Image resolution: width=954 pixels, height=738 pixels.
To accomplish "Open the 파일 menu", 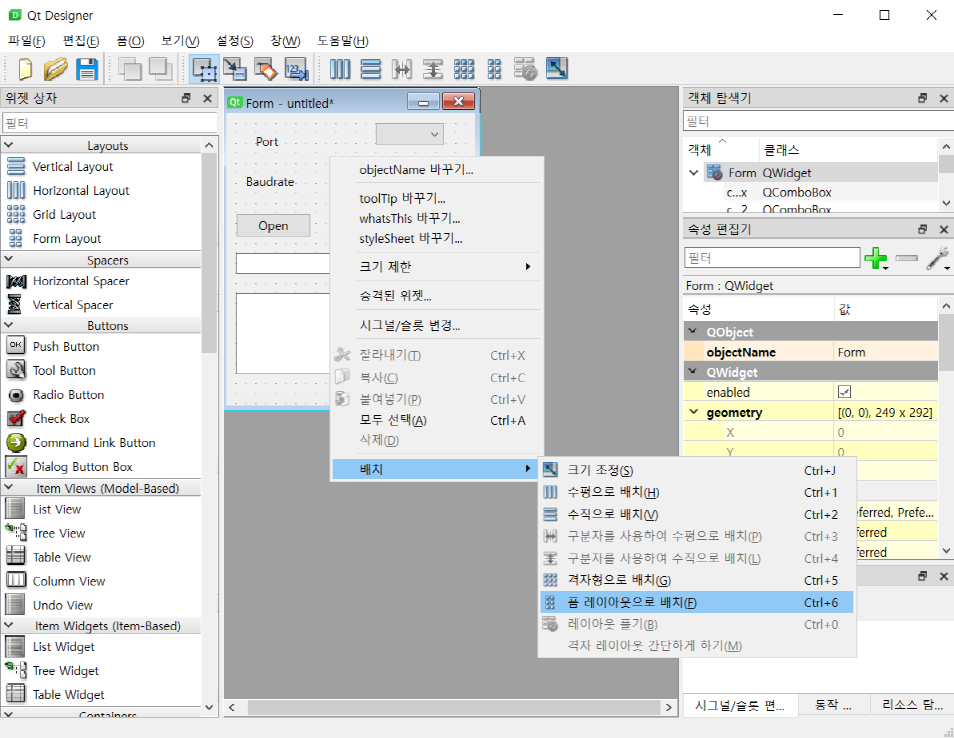I will coord(26,41).
